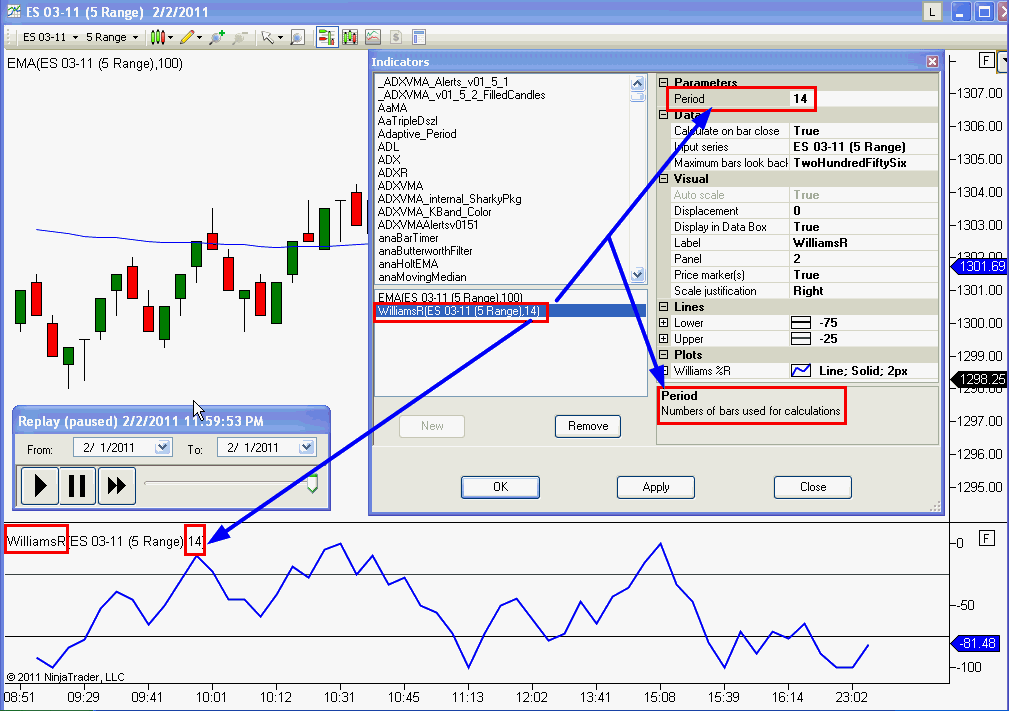This screenshot has height=711, width=1009.
Task: Click the Maximum bars look back value
Action: (864, 163)
